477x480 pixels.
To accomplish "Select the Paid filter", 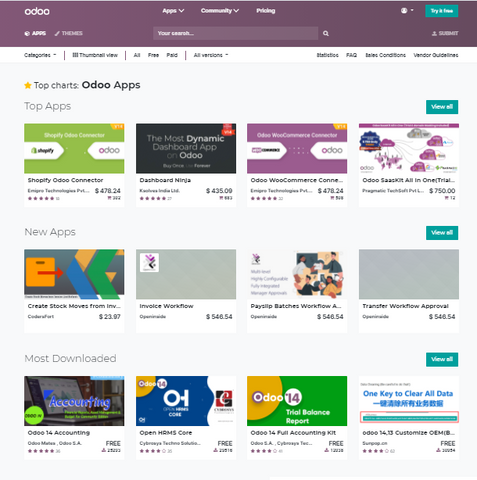I will point(172,55).
